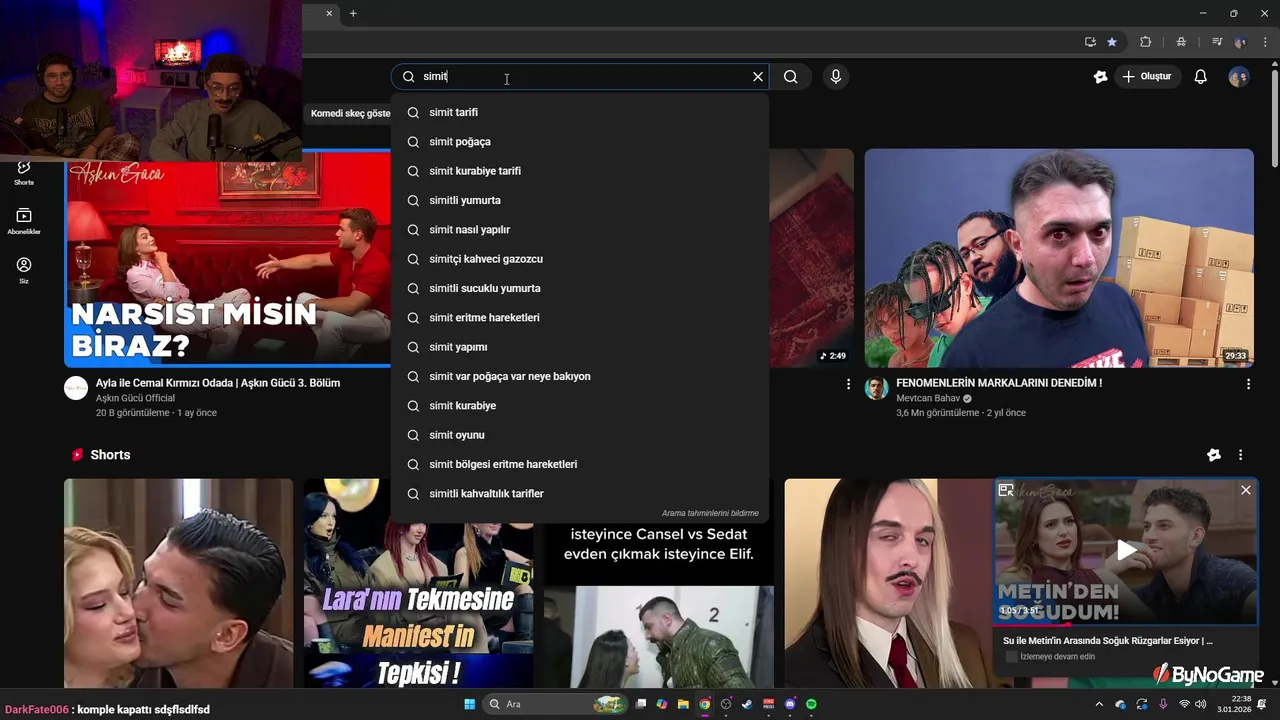Choose "simit var poğaça var neye bakıyon" suggestion
Viewport: 1280px width, 720px height.
pyautogui.click(x=580, y=376)
